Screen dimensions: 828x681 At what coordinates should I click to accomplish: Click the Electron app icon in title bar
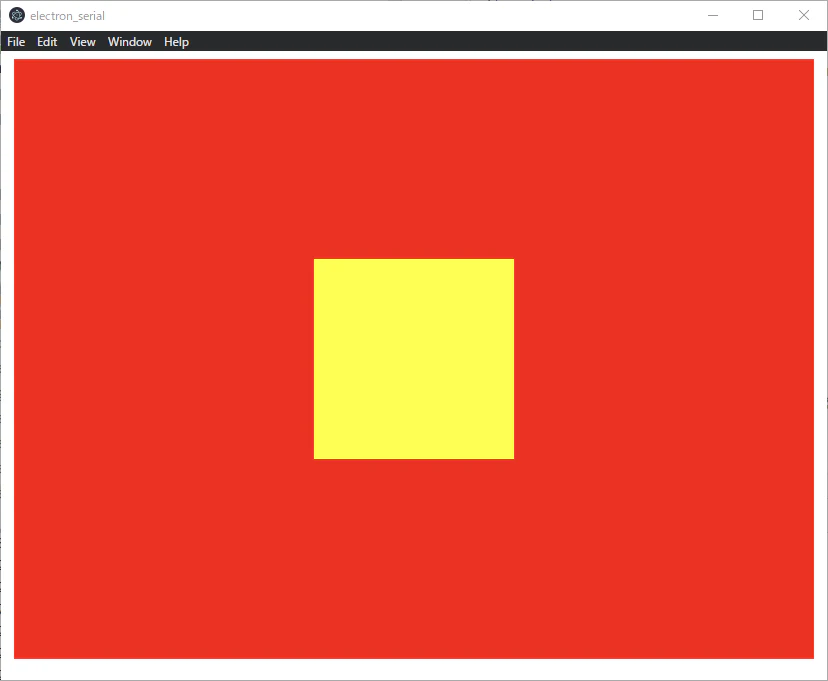click(x=17, y=15)
